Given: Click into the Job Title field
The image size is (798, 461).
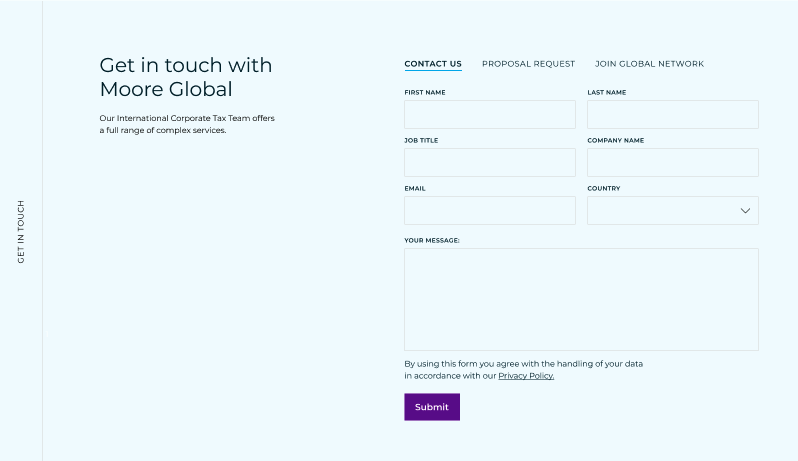Looking at the screenshot, I should point(490,163).
